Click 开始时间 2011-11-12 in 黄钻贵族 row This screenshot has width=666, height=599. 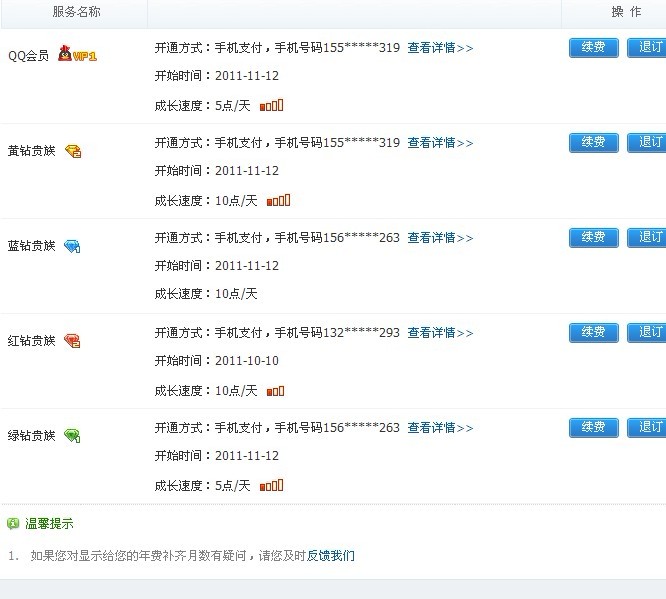tap(217, 171)
